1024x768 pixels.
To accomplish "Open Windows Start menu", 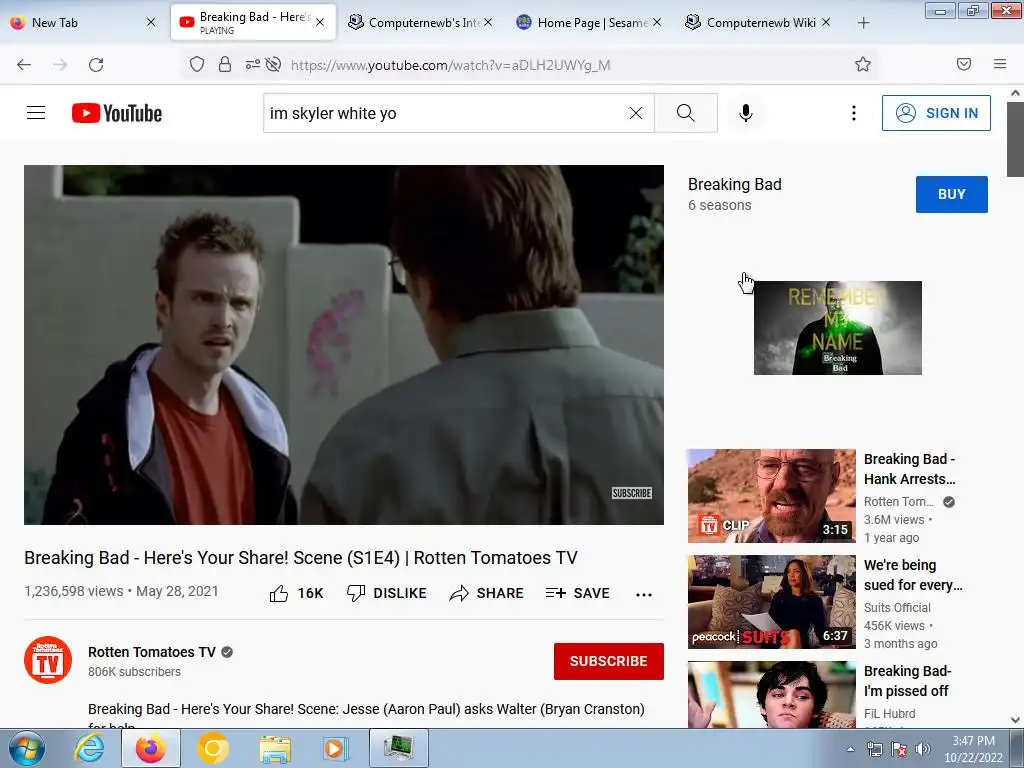I will [27, 748].
